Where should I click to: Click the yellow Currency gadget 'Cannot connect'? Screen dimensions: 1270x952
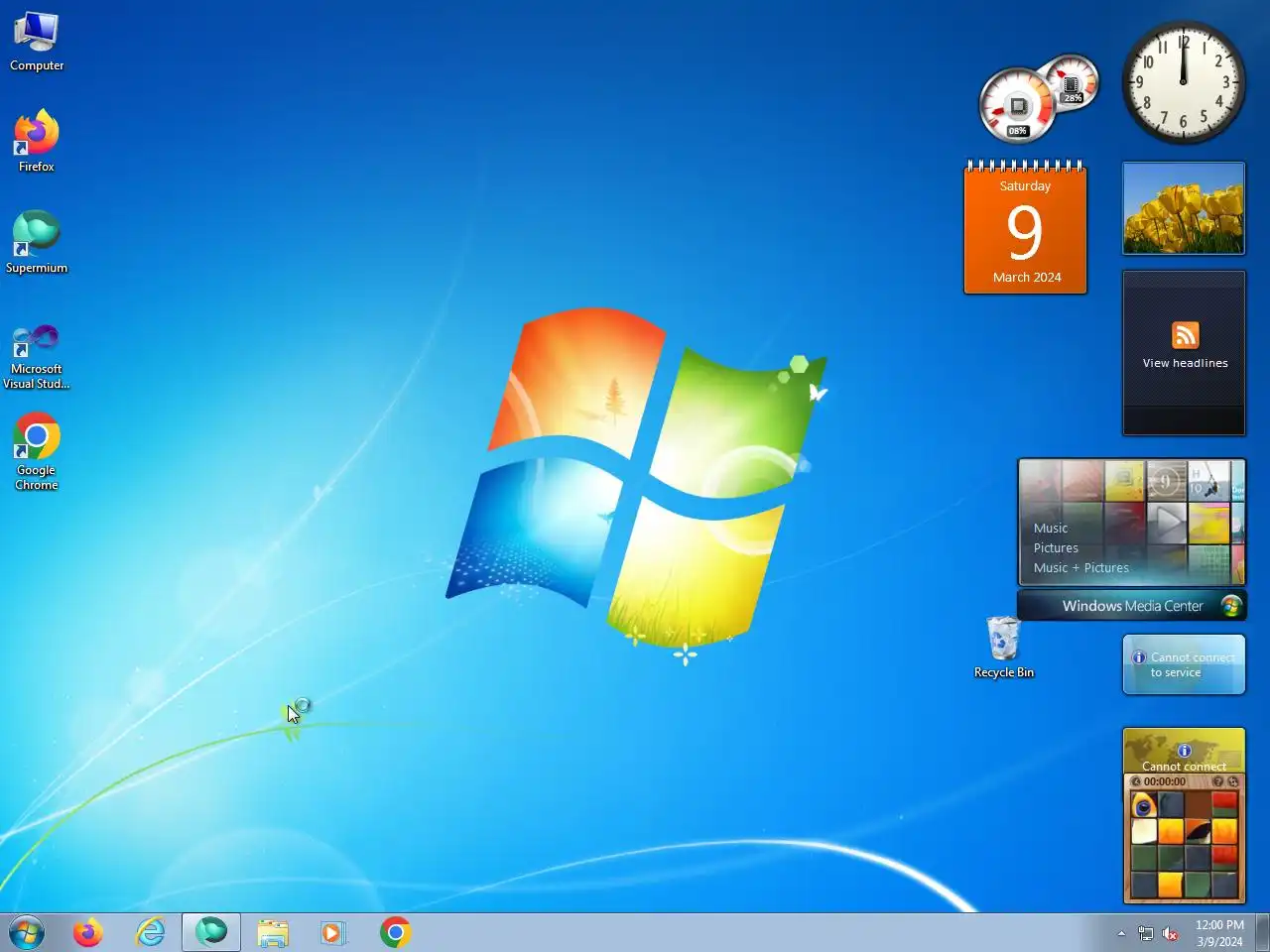click(x=1184, y=751)
